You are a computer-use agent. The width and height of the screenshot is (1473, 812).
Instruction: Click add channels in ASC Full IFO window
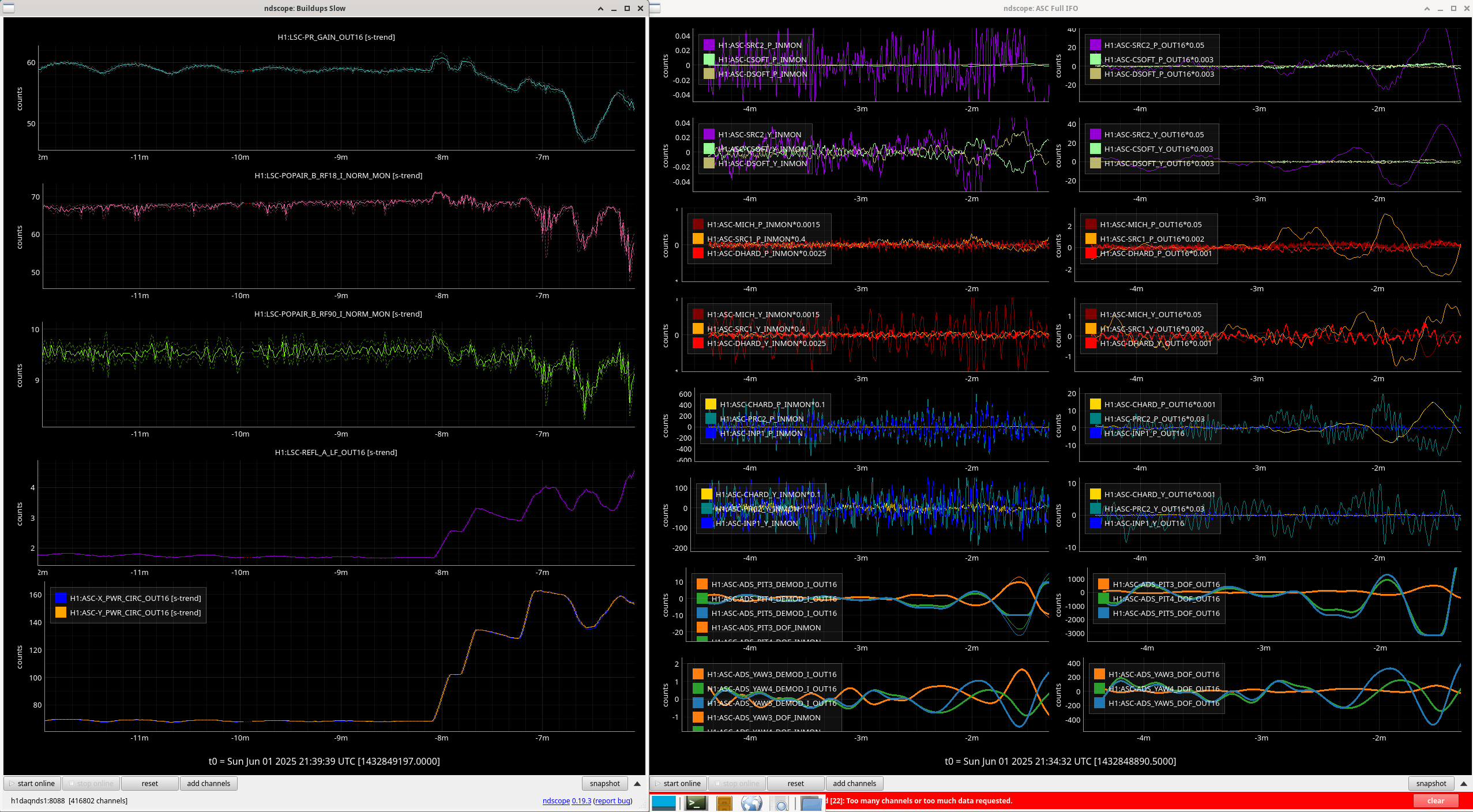855,783
